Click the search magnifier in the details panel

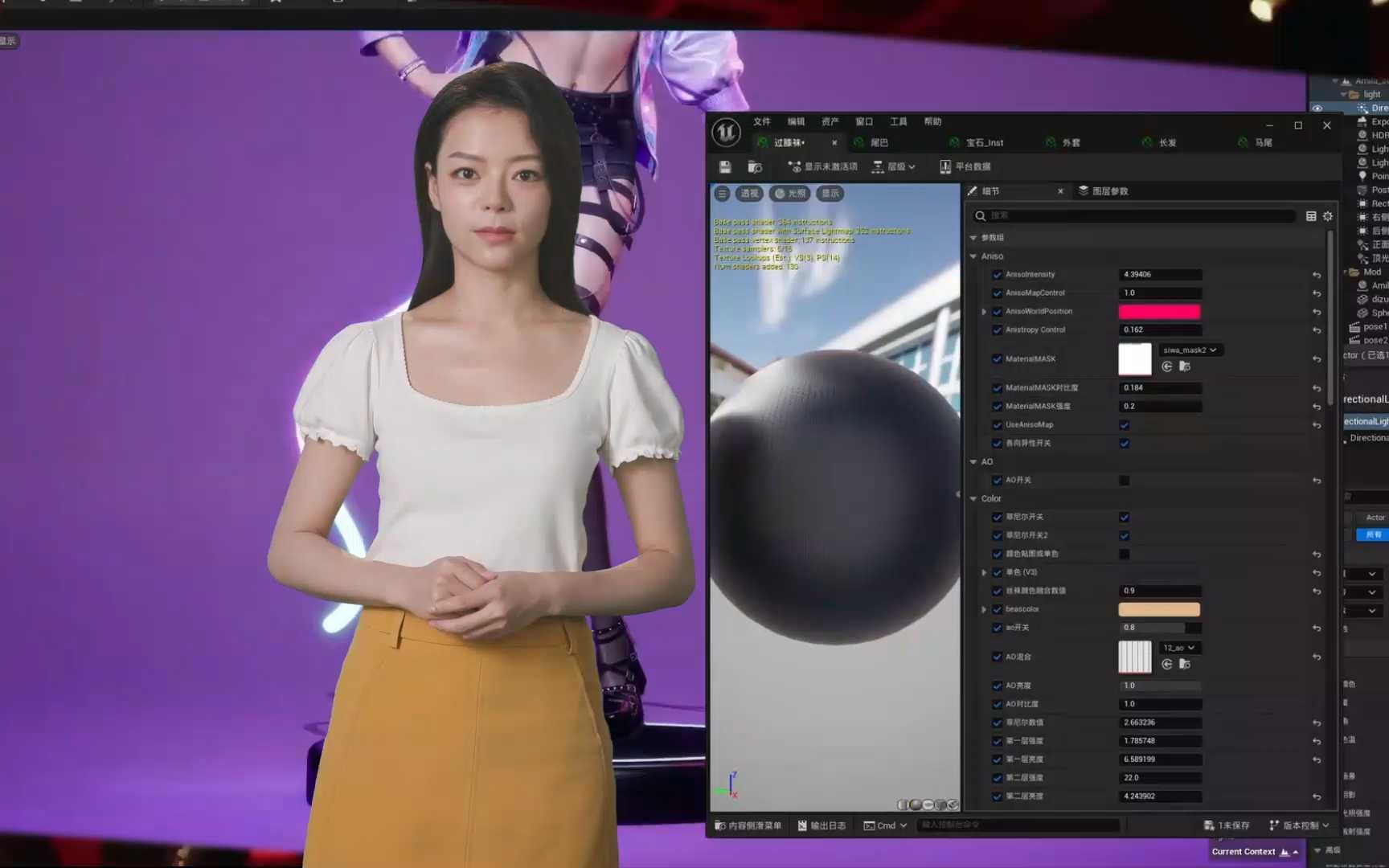[980, 215]
